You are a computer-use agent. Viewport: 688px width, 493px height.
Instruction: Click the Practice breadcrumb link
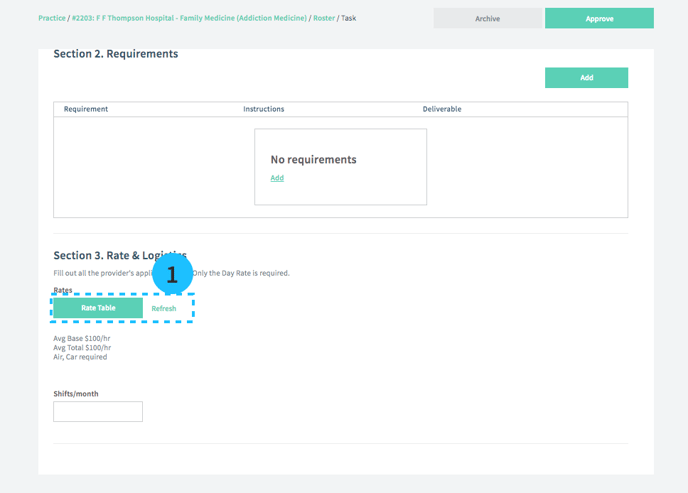click(51, 18)
